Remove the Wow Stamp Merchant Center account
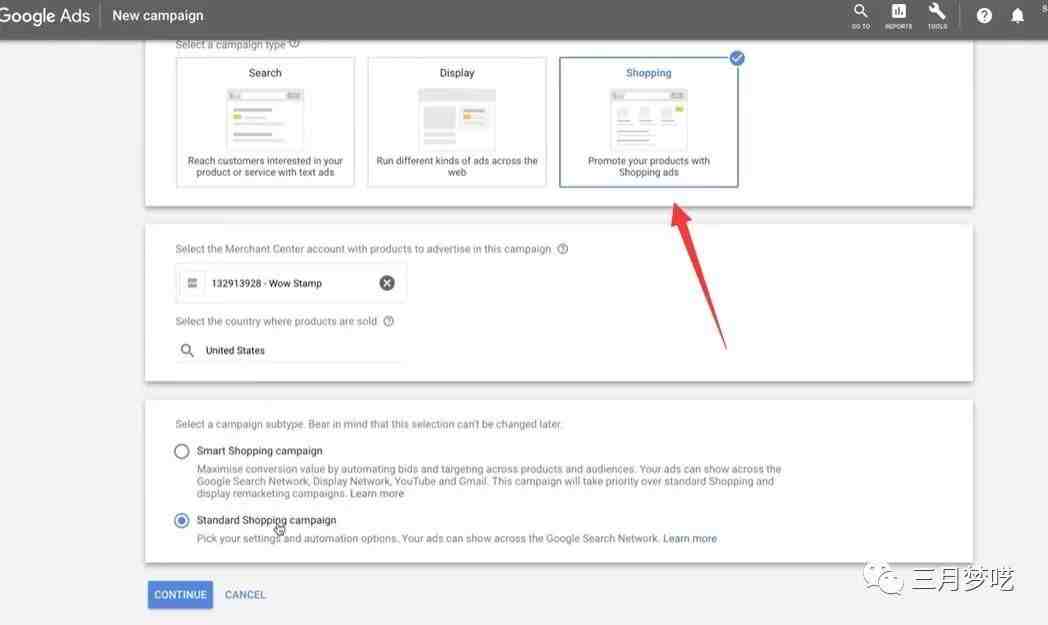This screenshot has height=625, width=1048. (x=387, y=283)
